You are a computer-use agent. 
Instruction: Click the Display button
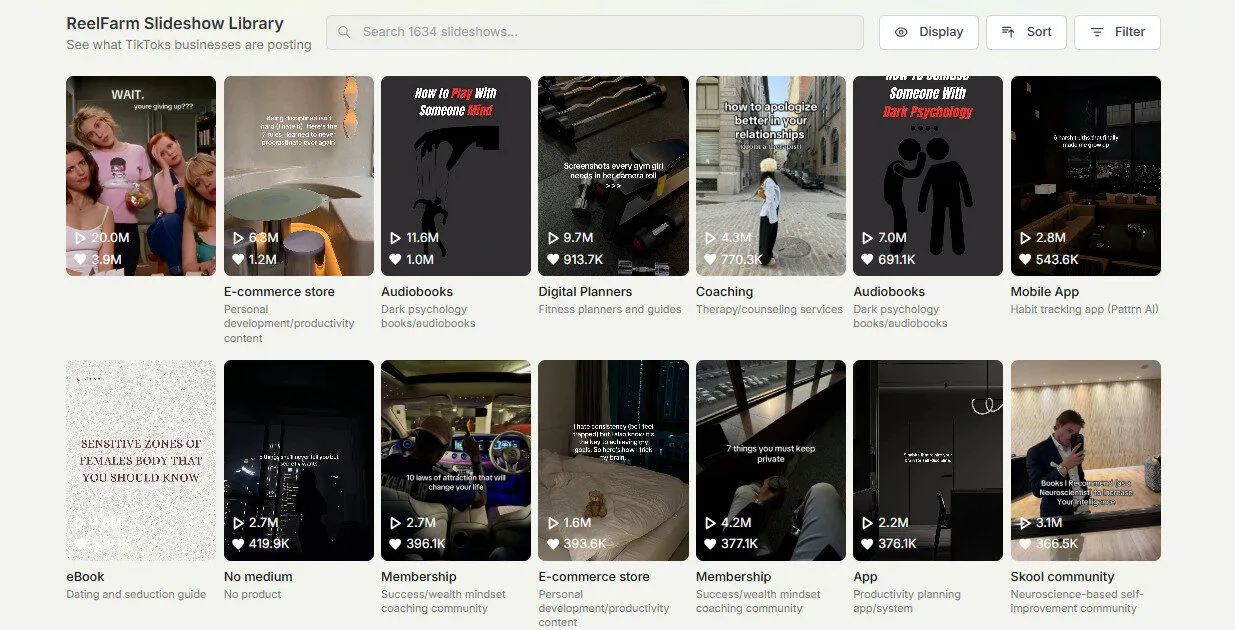928,32
